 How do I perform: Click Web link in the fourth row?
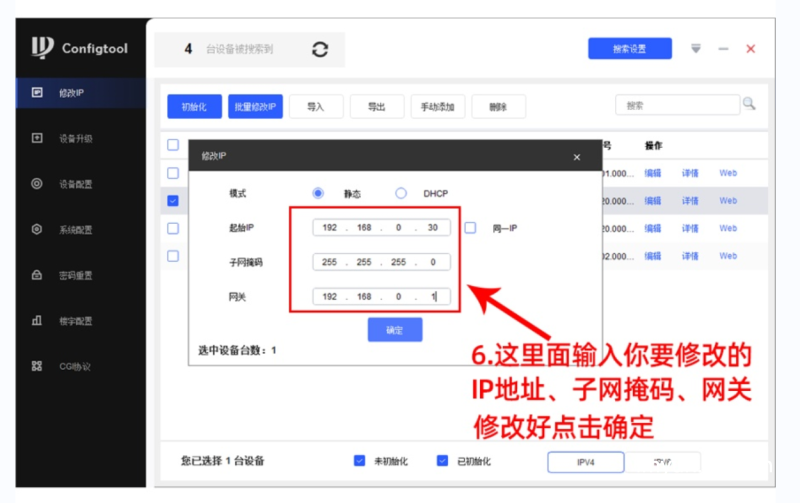pyautogui.click(x=728, y=256)
